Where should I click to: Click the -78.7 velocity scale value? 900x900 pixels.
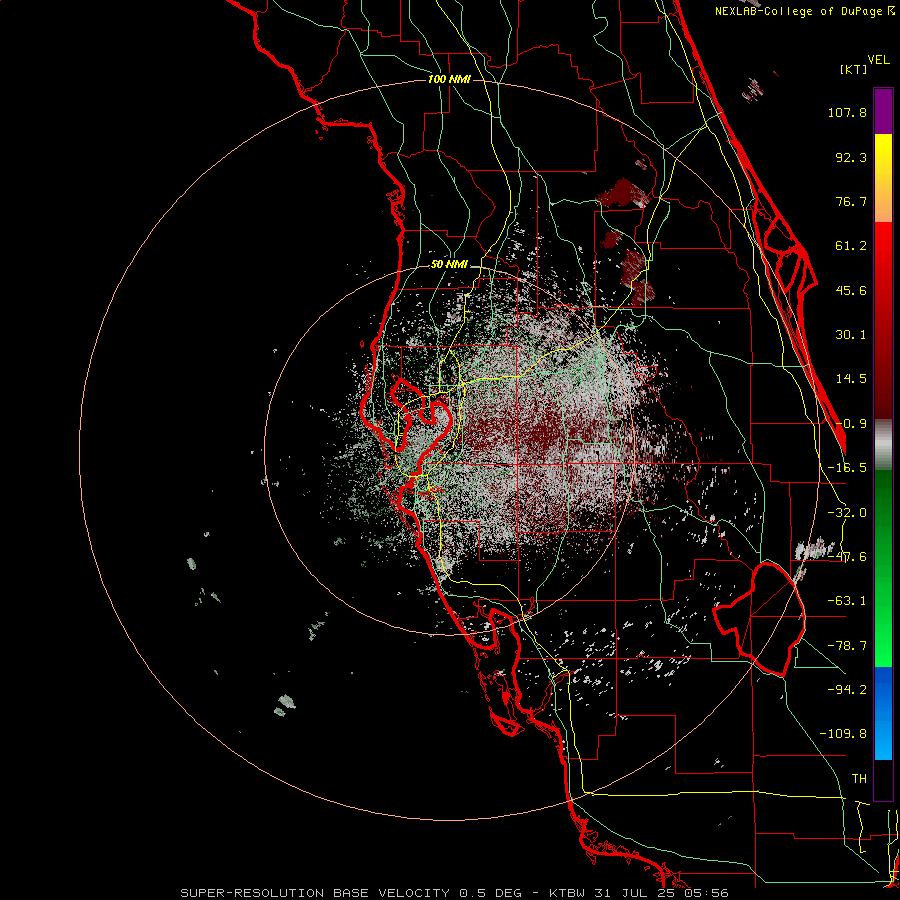point(847,646)
